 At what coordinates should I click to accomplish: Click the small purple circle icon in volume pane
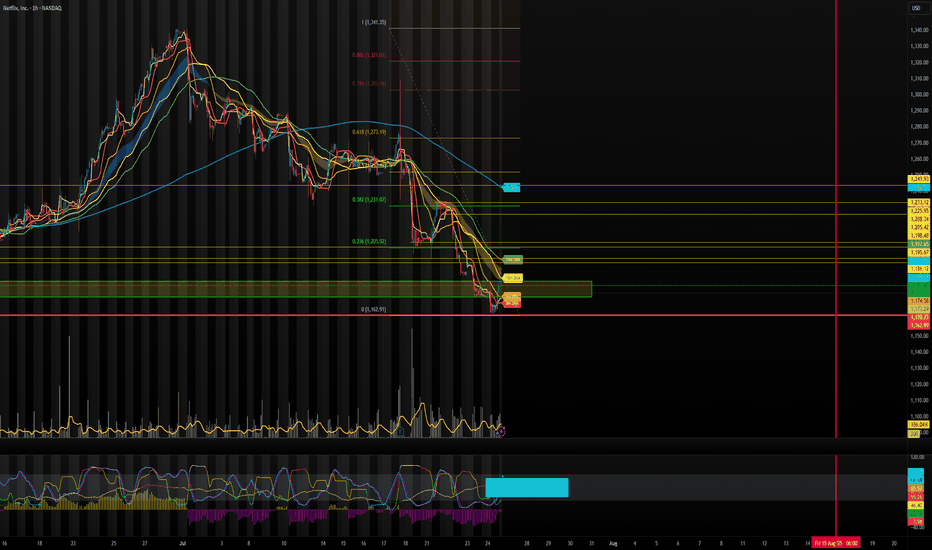point(501,432)
